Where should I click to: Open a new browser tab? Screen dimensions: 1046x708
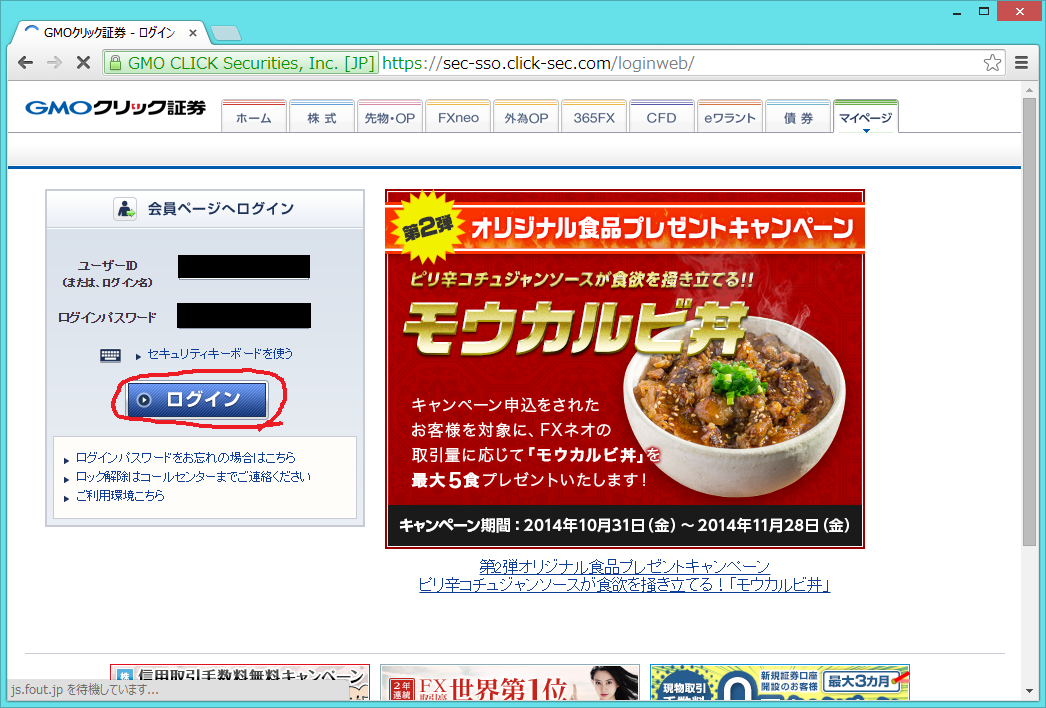226,33
